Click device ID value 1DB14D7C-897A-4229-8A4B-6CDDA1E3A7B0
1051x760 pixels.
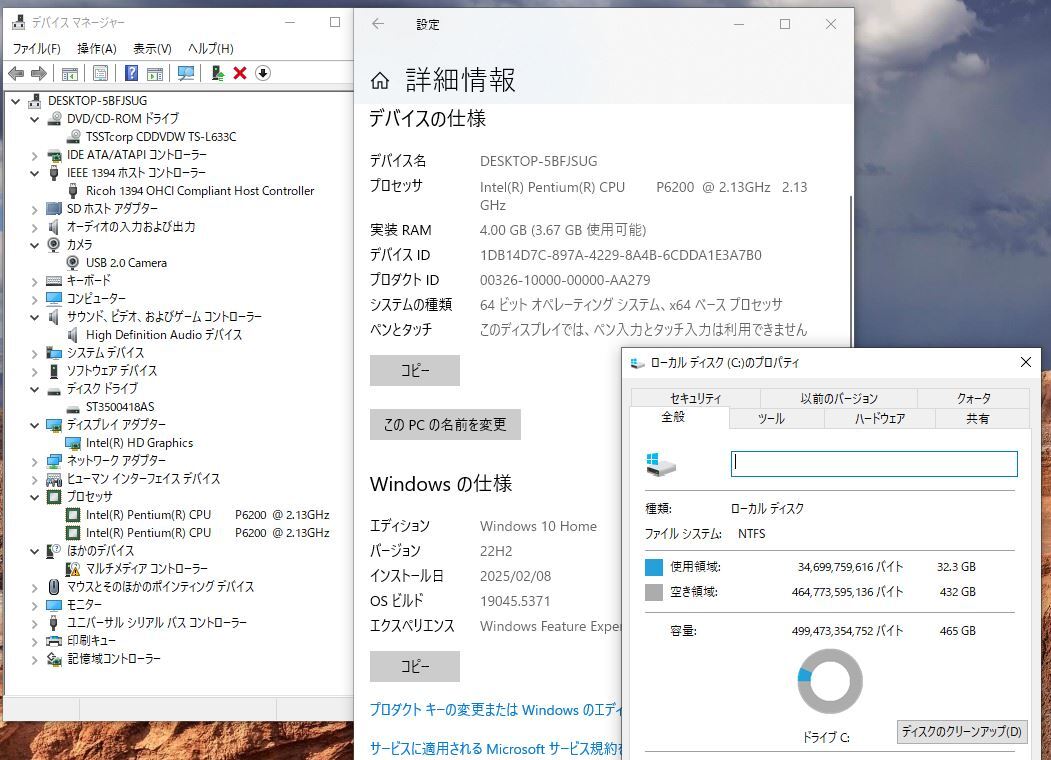[x=621, y=255]
